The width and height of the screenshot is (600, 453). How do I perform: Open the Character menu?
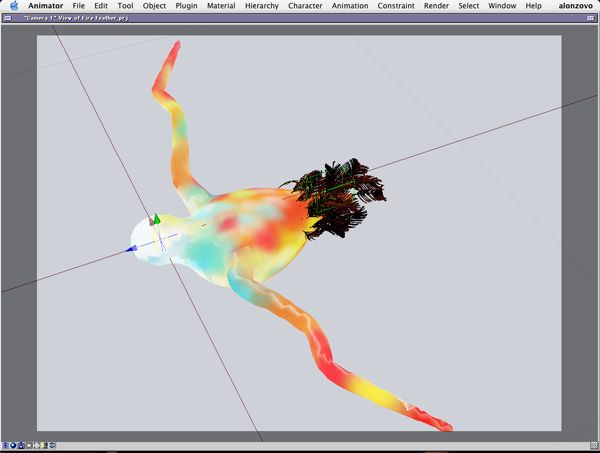coord(305,6)
